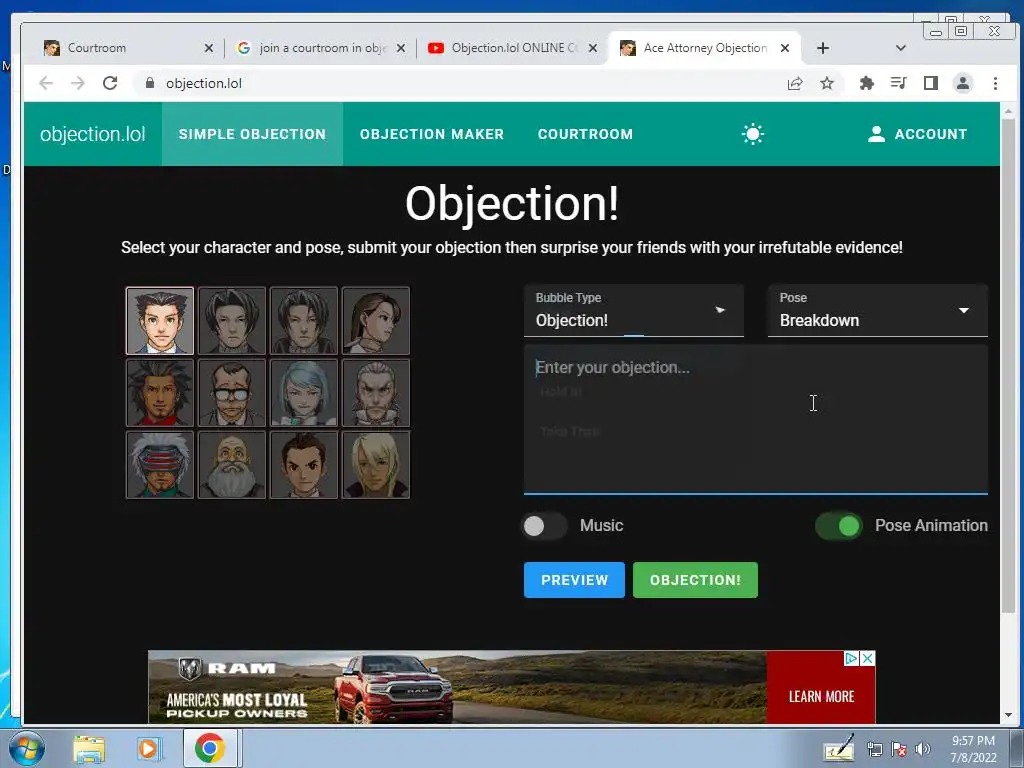Open the Pose dropdown
The height and width of the screenshot is (768, 1024).
[878, 310]
